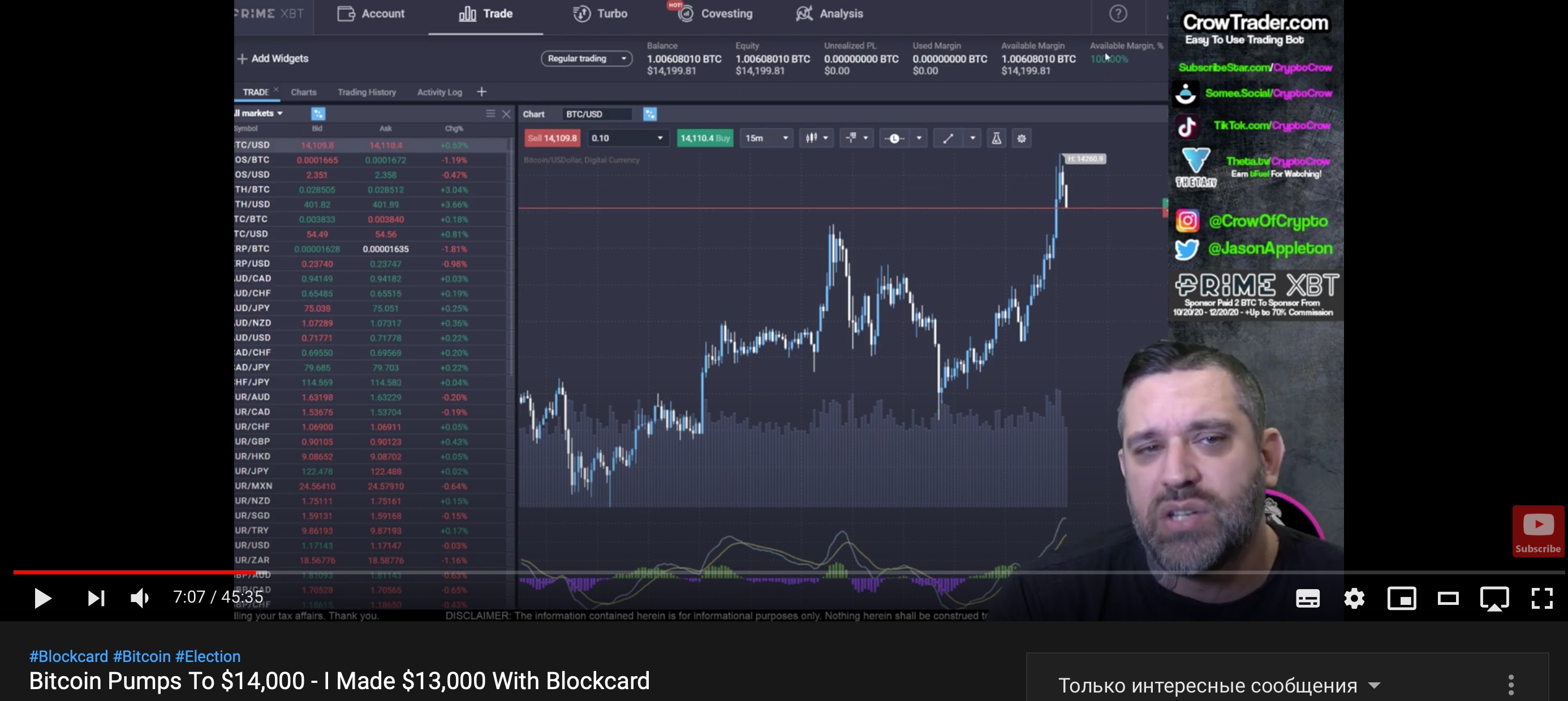Enter full screen mode
Image resolution: width=1568 pixels, height=701 pixels.
coord(1542,599)
